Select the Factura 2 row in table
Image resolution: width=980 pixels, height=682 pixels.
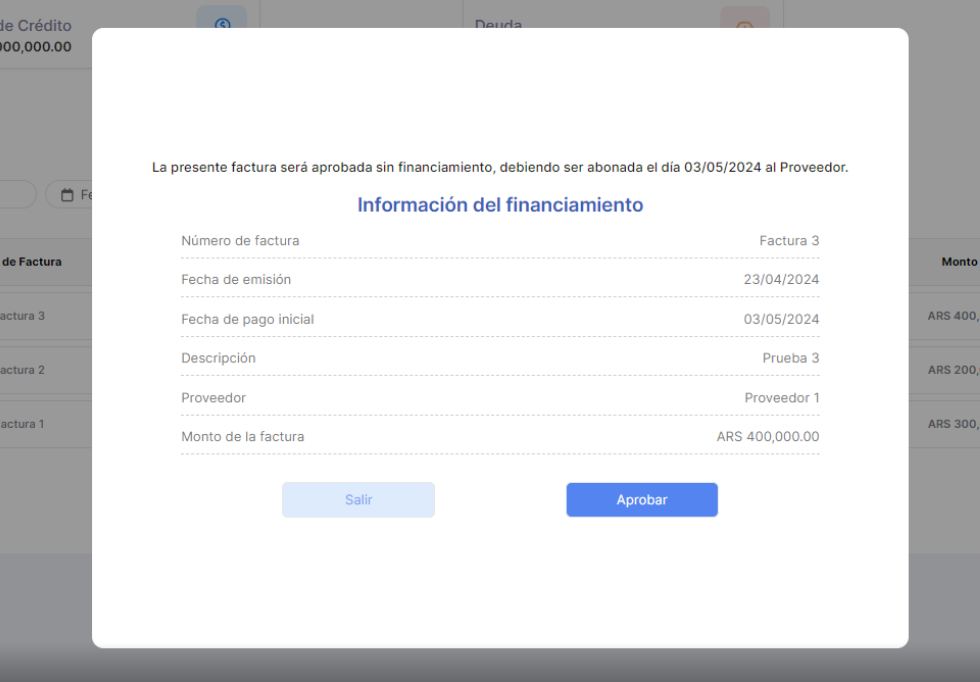(x=24, y=370)
